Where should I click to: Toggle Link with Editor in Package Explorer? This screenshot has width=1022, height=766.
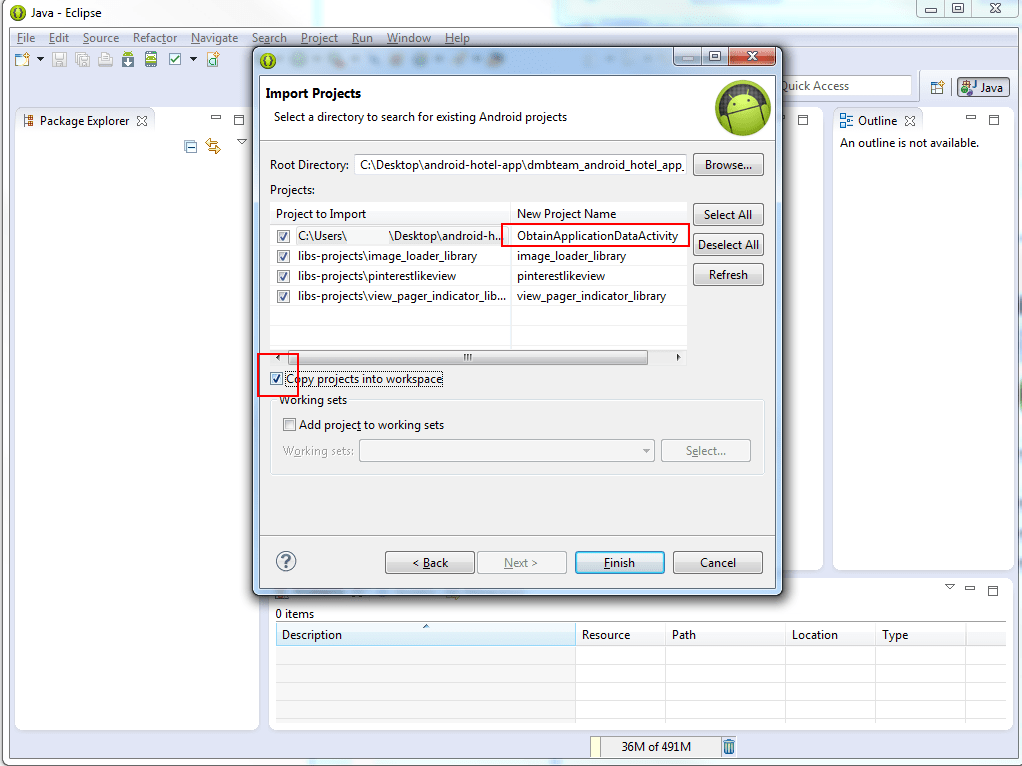tap(213, 146)
